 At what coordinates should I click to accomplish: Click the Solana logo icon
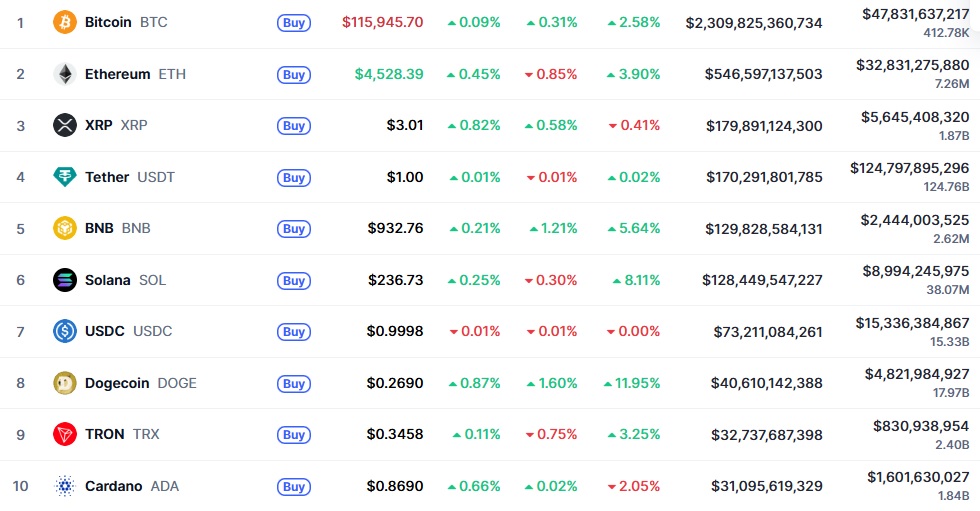click(65, 280)
